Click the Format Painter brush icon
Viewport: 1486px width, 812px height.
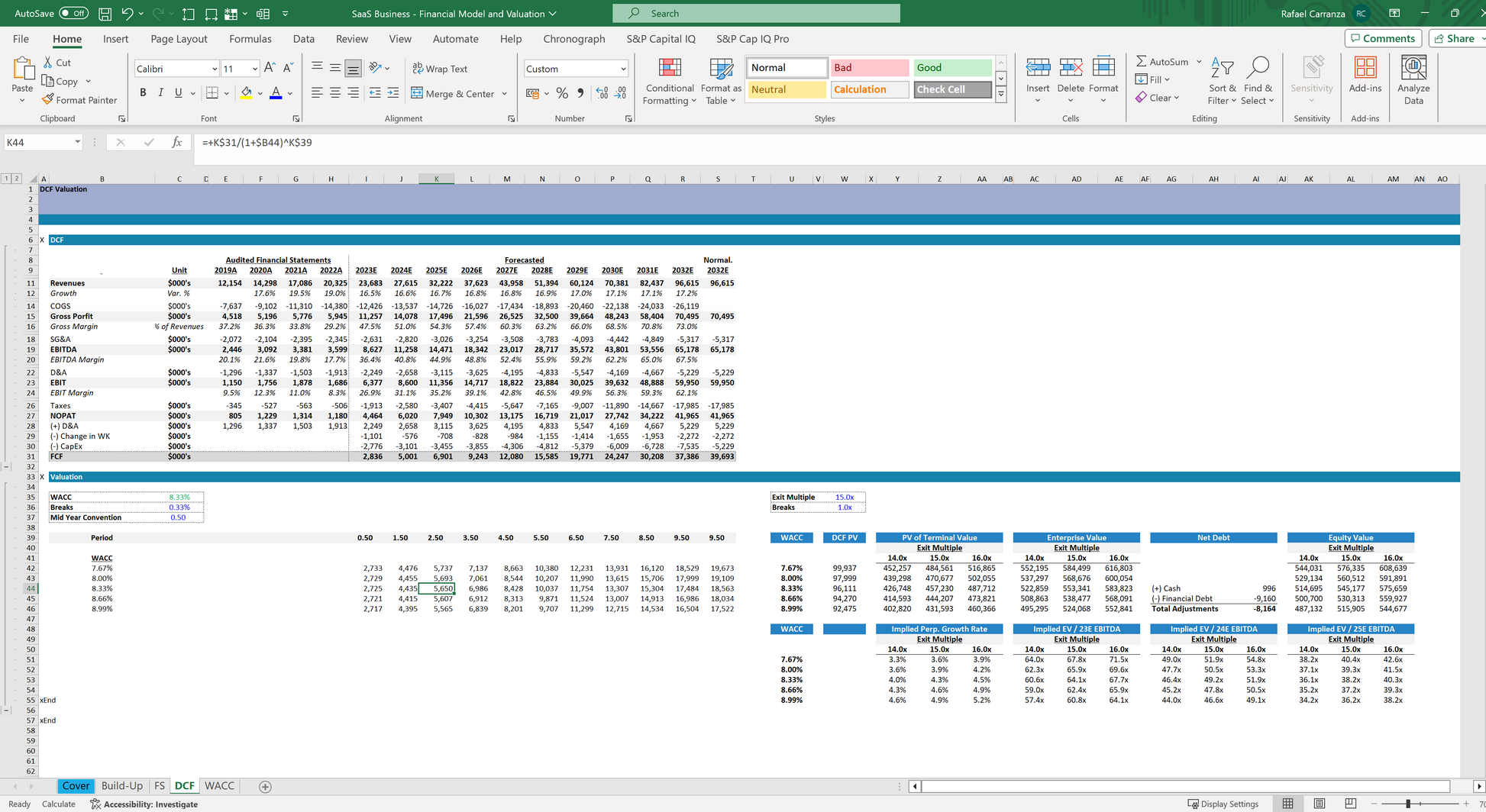click(x=48, y=100)
